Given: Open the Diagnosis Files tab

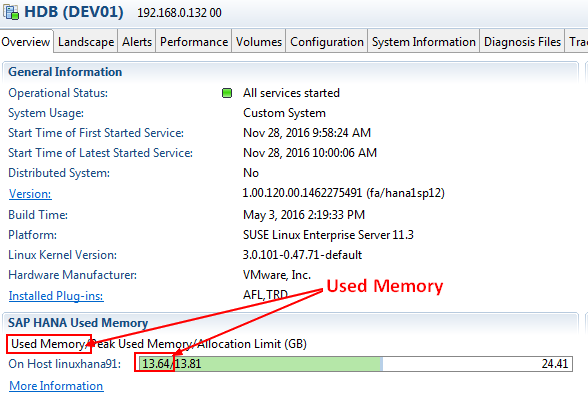Looking at the screenshot, I should [x=522, y=42].
